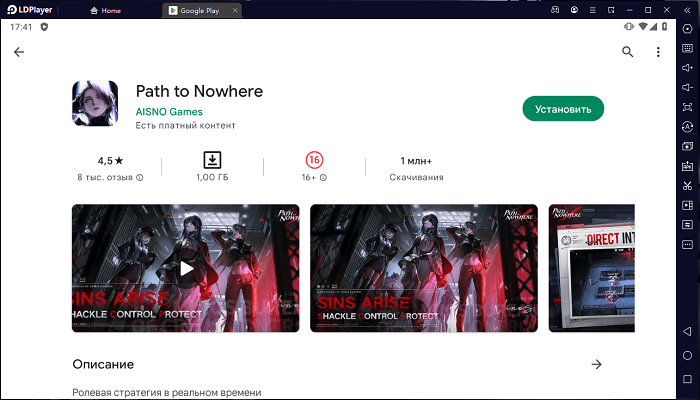The width and height of the screenshot is (700, 400).
Task: Open the LDPlayer gamepad icon in title bar
Action: [555, 10]
